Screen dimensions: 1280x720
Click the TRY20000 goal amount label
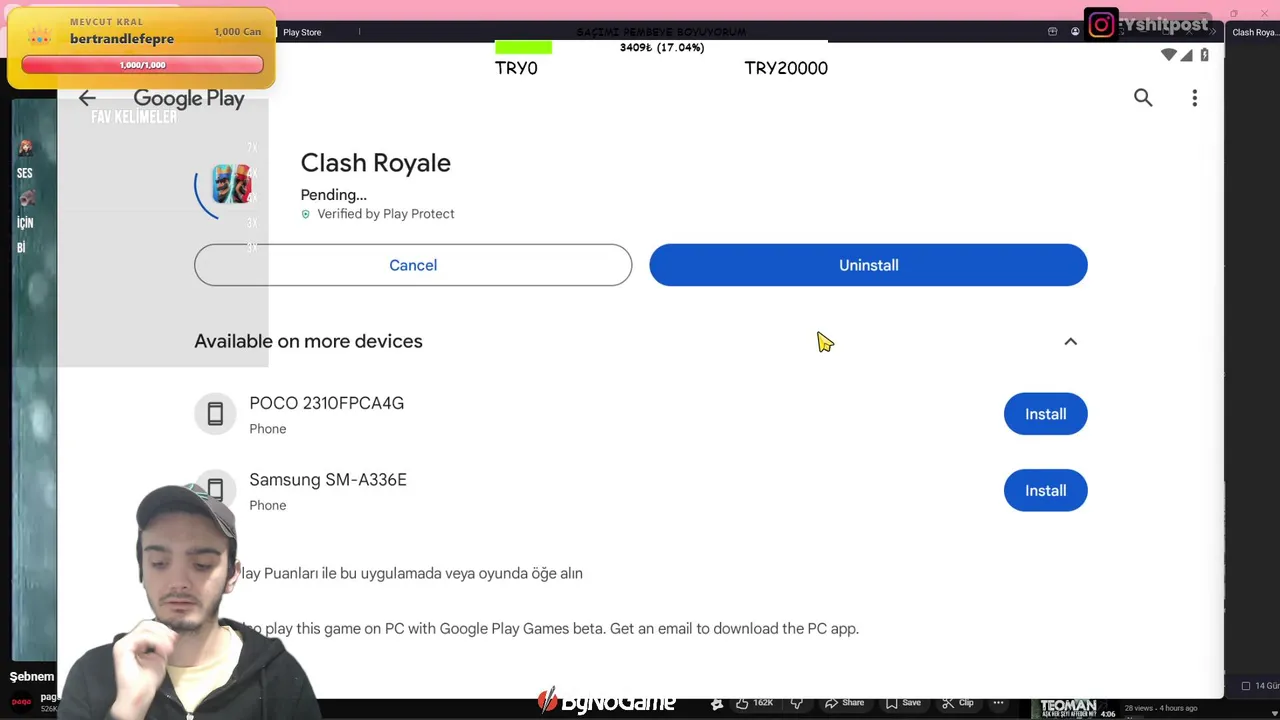pos(786,68)
